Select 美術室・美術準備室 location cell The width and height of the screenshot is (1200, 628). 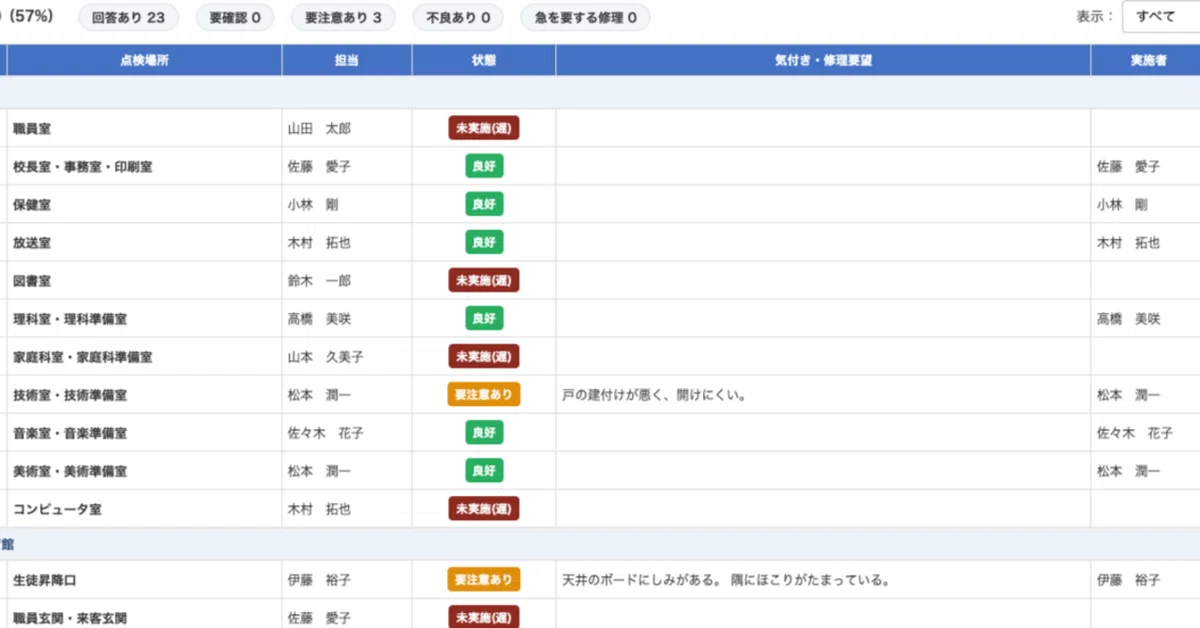click(144, 470)
